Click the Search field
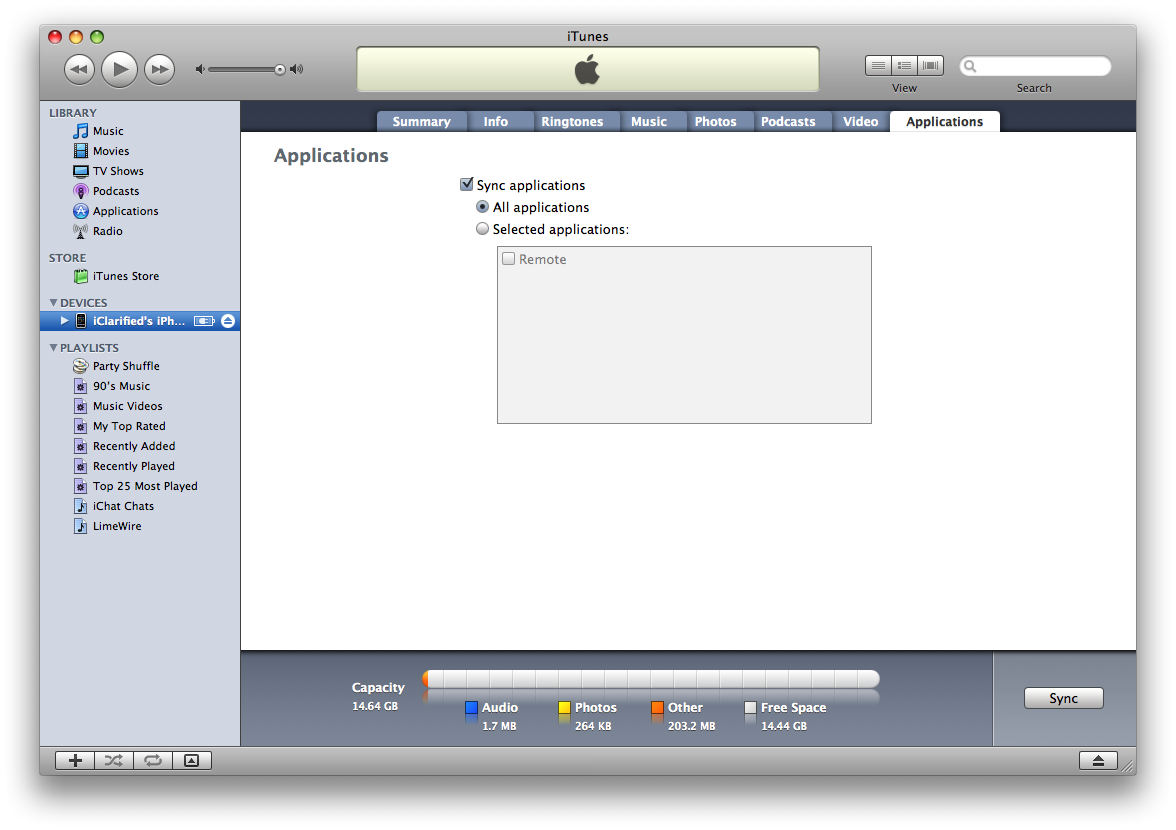Image resolution: width=1176 pixels, height=830 pixels. [x=1035, y=66]
